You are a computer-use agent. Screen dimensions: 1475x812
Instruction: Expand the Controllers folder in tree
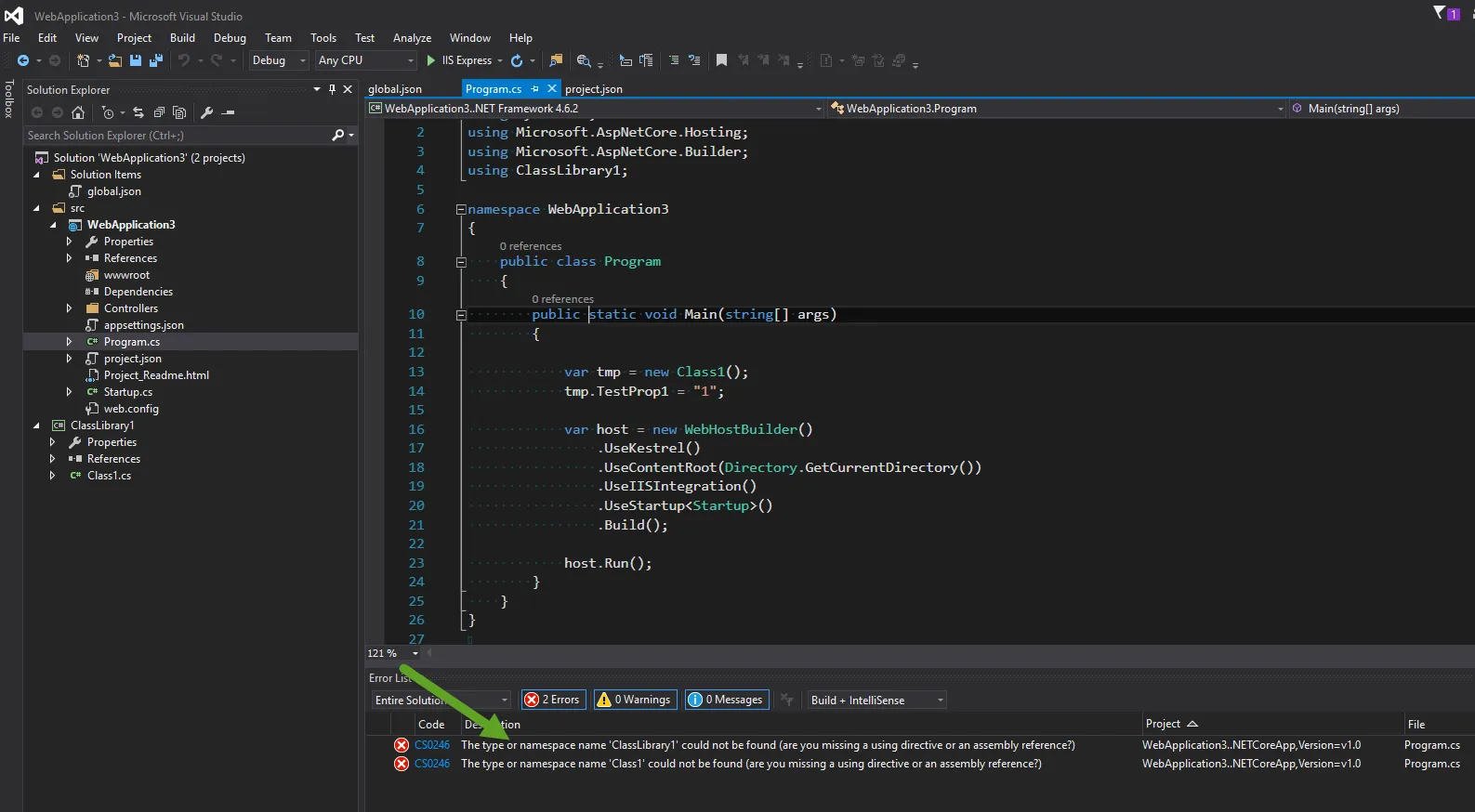click(x=69, y=308)
